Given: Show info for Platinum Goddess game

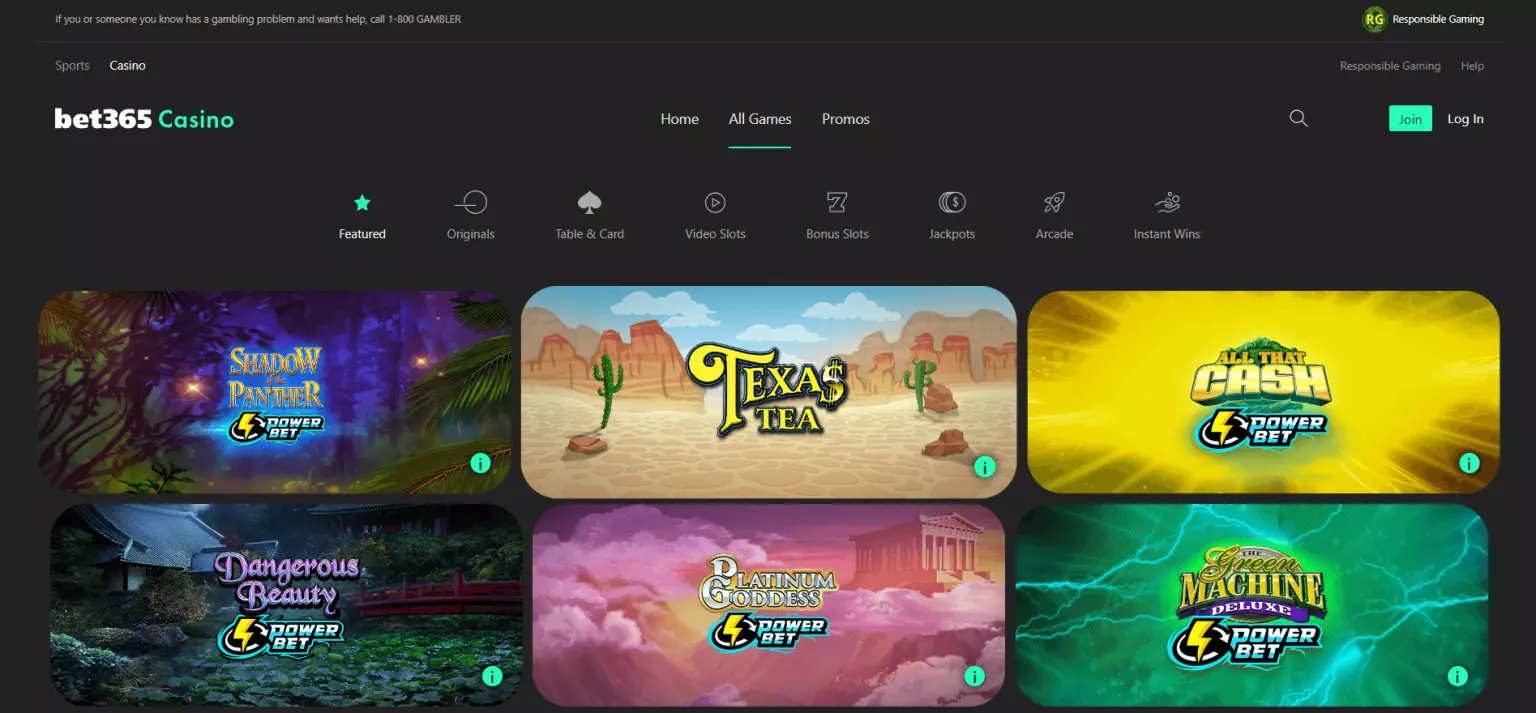Looking at the screenshot, I should (x=974, y=676).
